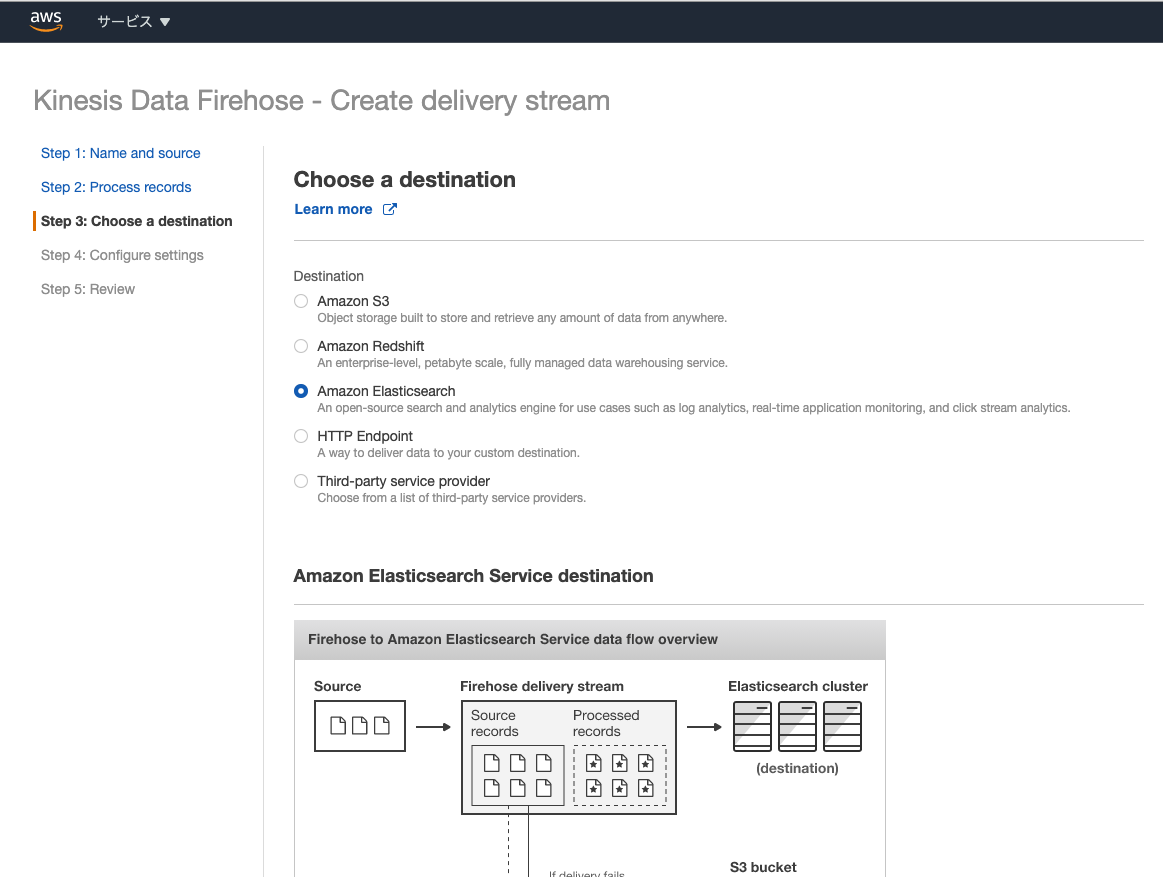Click the Elasticsearch cluster server icons
The width and height of the screenshot is (1163, 877).
[797, 726]
